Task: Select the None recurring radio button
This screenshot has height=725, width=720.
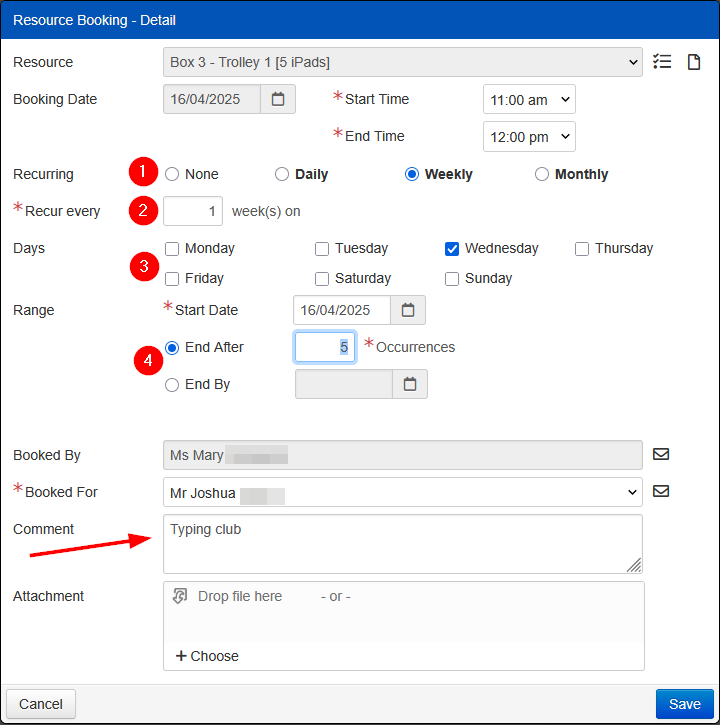Action: click(172, 174)
